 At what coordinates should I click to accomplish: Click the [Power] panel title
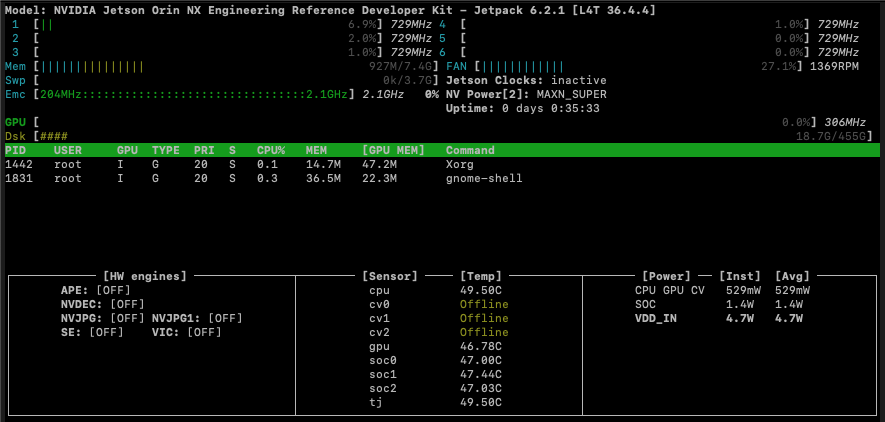coord(667,276)
